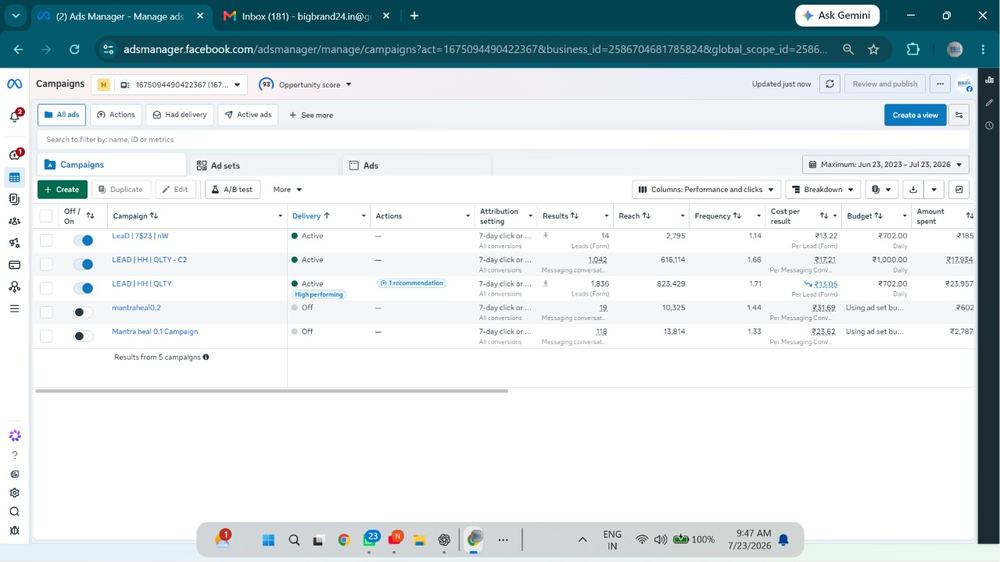Open the Delivery column options arrow
This screenshot has width=1000, height=562.
coord(364,216)
